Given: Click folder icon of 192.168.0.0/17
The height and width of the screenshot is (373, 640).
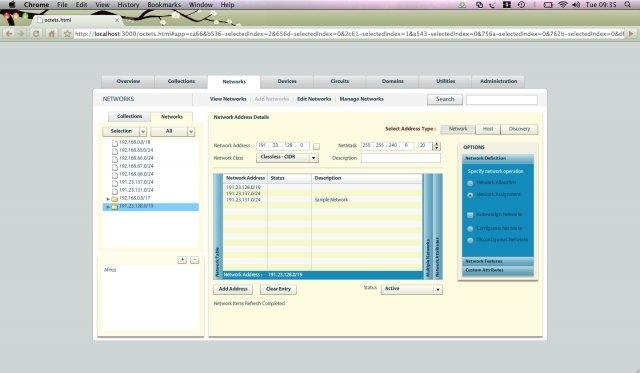Looking at the screenshot, I should pos(115,199).
